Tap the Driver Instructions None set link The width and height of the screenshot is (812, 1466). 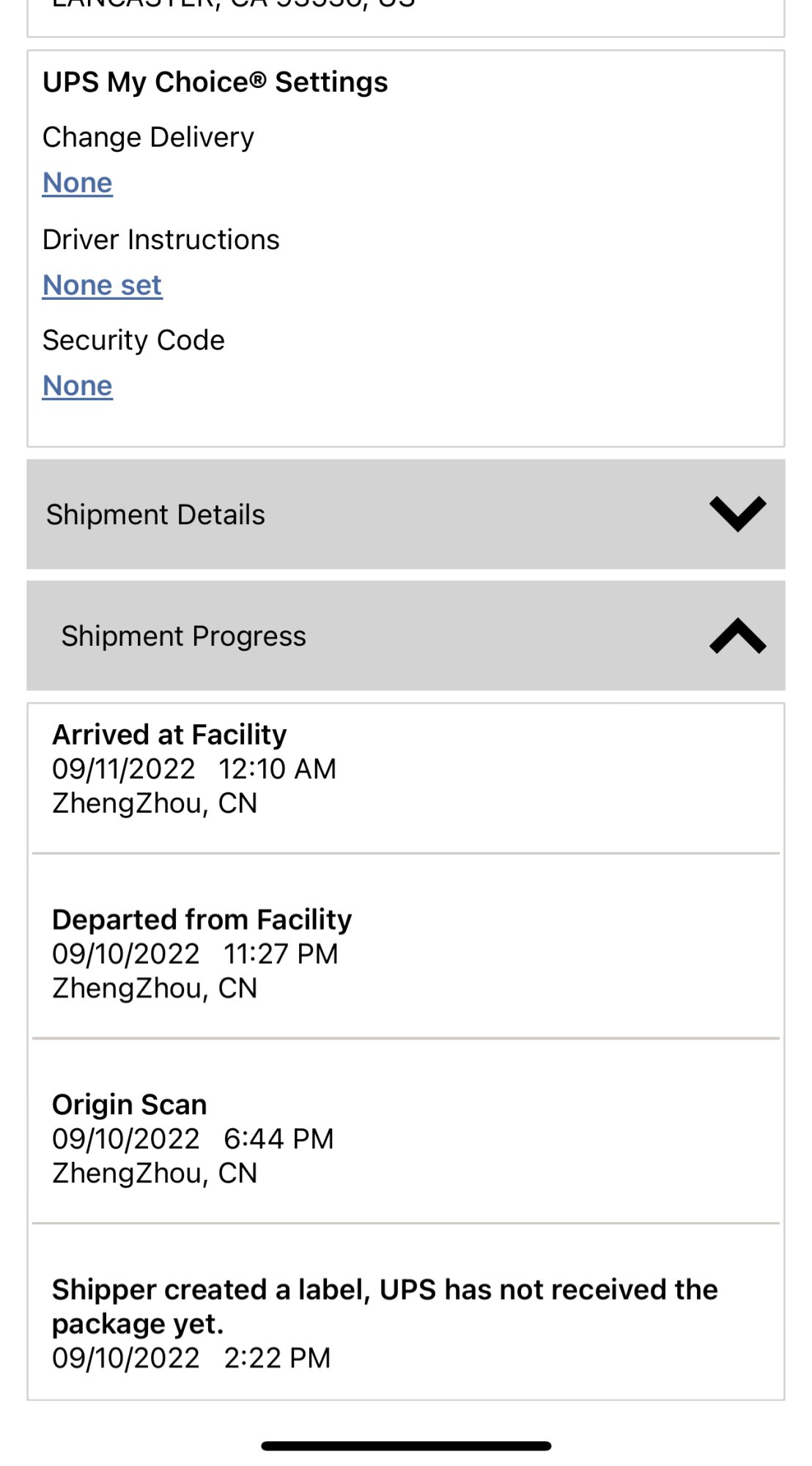click(x=102, y=285)
